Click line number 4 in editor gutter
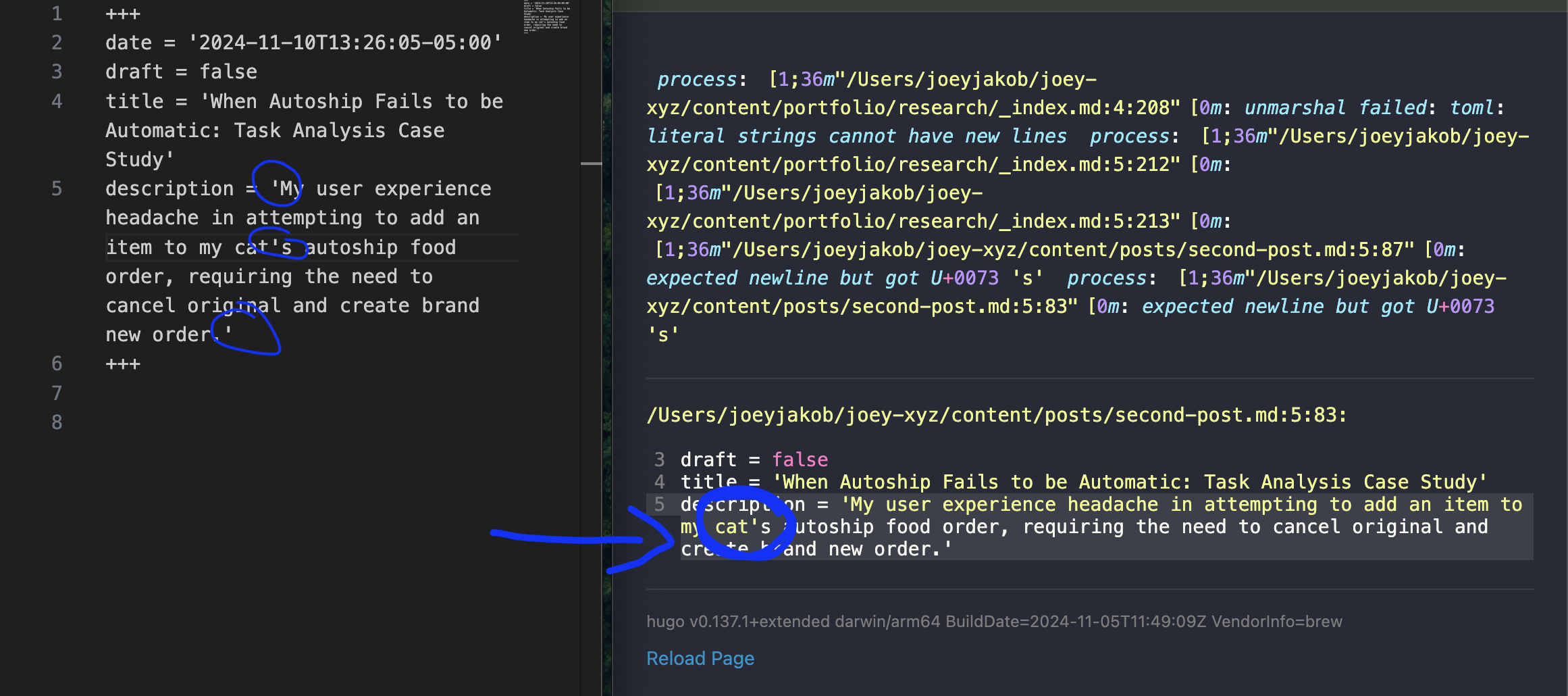1568x696 pixels. pyautogui.click(x=57, y=101)
